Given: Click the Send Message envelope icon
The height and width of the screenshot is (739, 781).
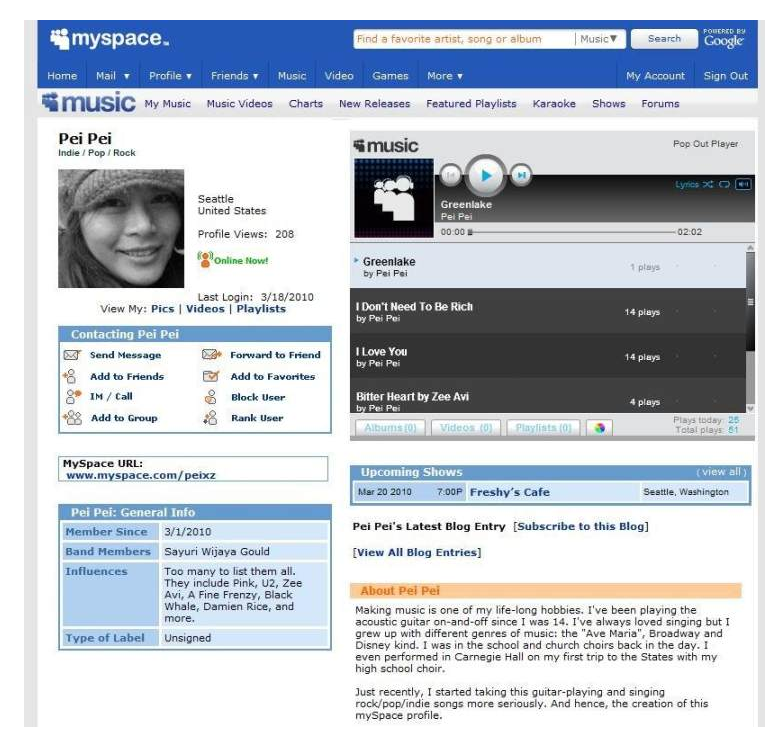Looking at the screenshot, I should pos(72,355).
